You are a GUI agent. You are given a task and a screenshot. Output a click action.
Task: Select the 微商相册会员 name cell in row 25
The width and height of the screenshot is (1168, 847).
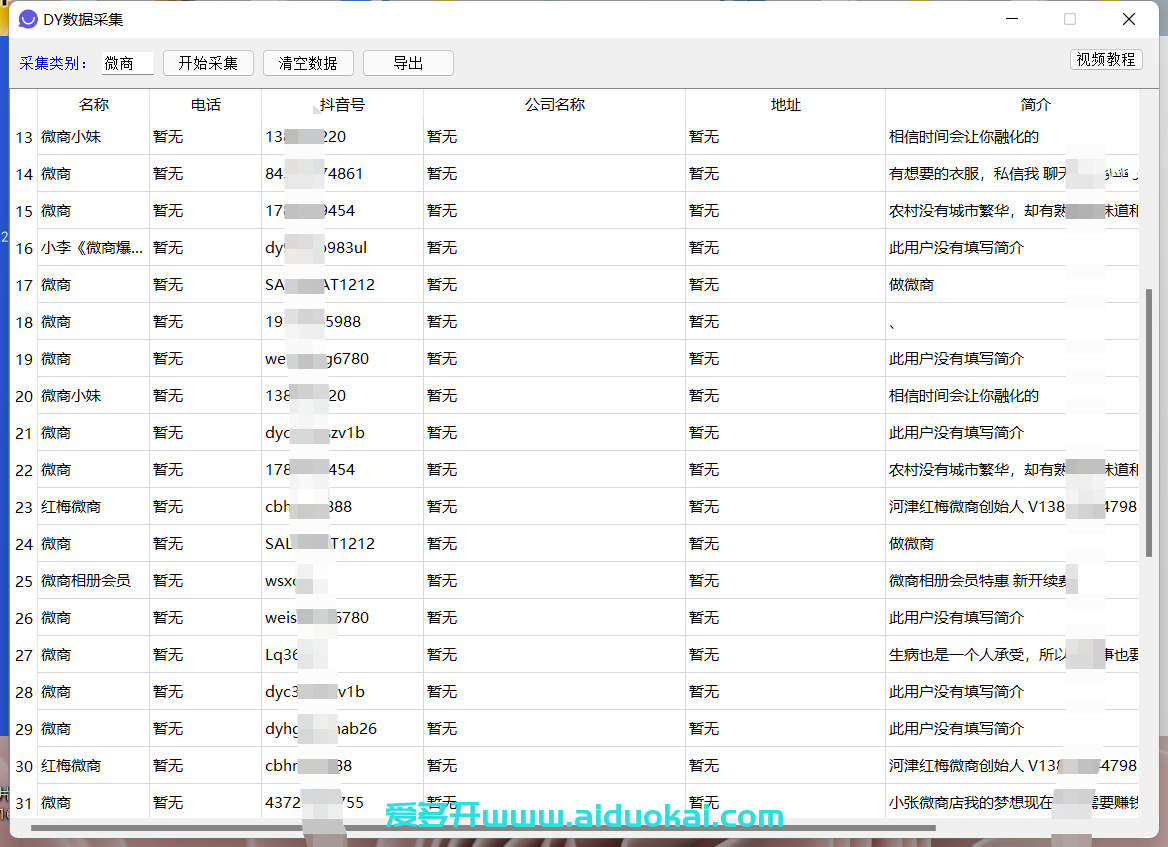point(86,581)
